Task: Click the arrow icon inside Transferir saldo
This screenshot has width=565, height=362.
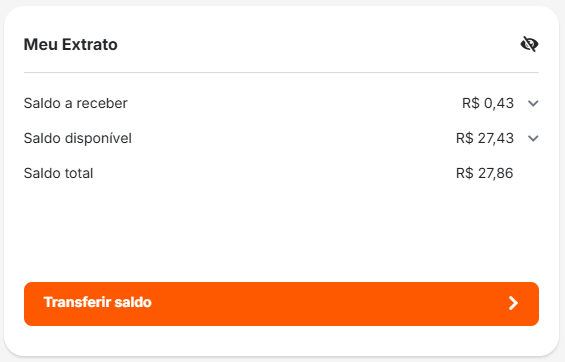Action: point(513,303)
